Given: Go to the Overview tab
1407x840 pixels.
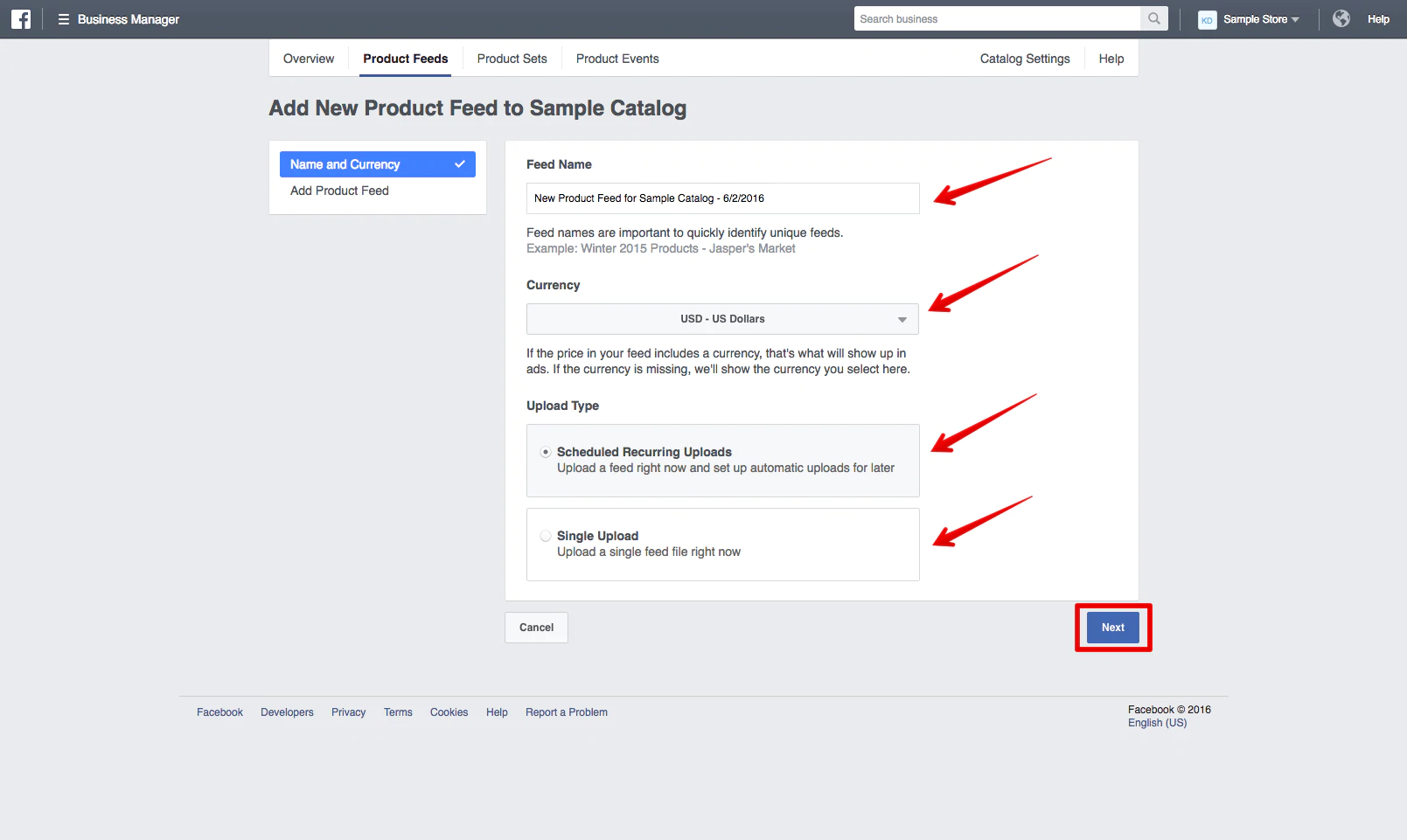Looking at the screenshot, I should [x=309, y=59].
